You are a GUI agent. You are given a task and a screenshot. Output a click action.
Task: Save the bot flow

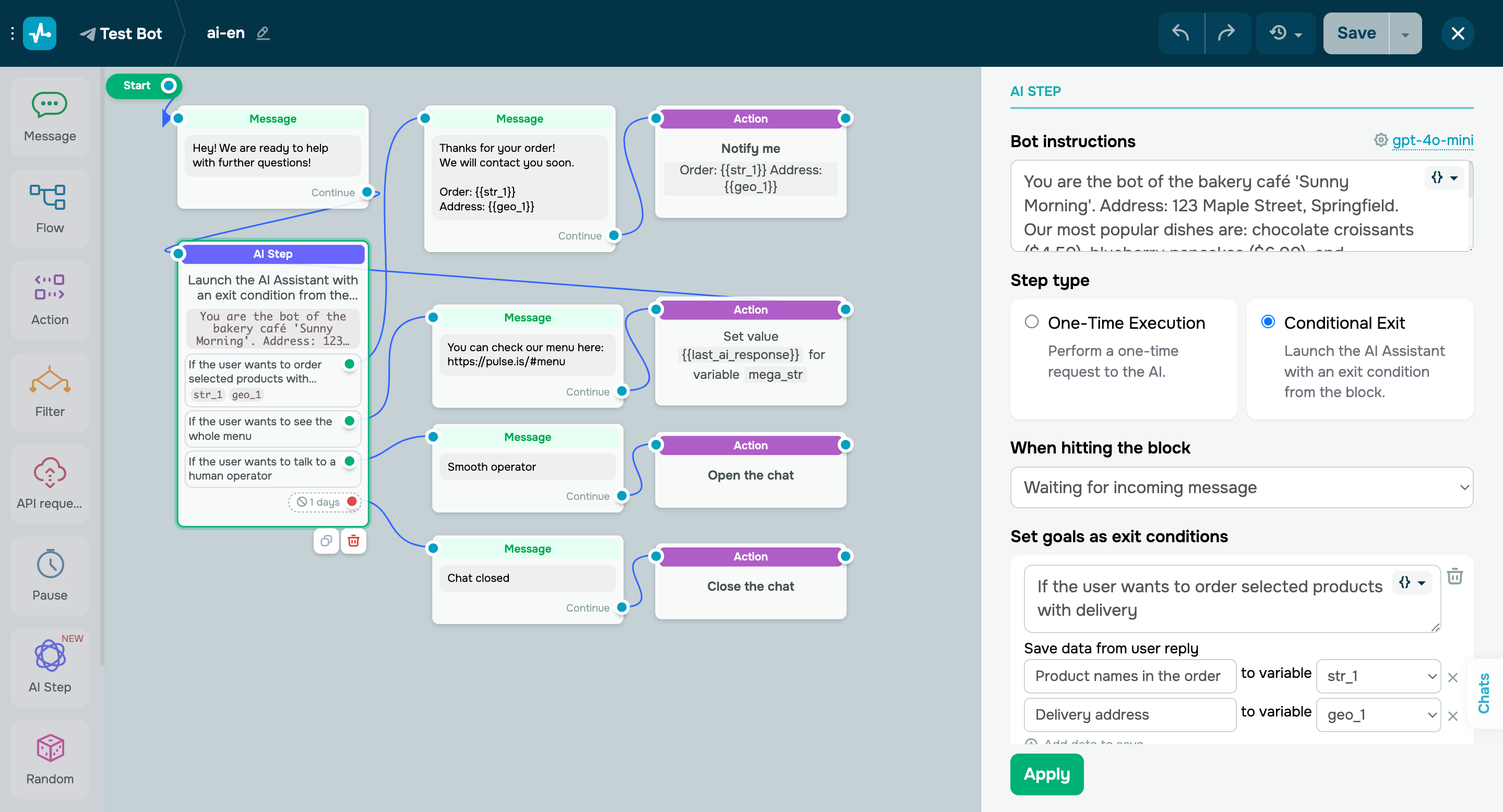point(1355,33)
